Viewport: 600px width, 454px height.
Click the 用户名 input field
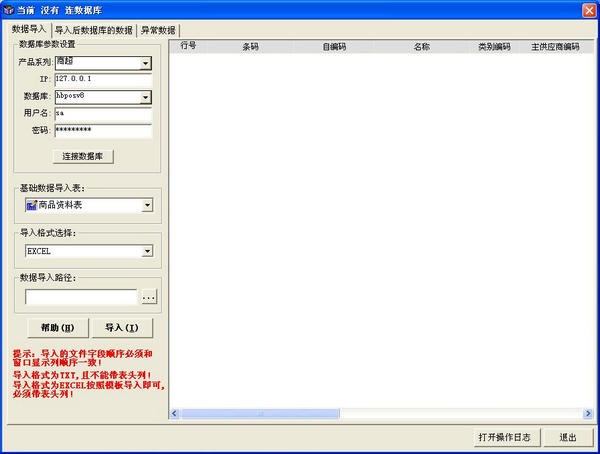click(103, 114)
